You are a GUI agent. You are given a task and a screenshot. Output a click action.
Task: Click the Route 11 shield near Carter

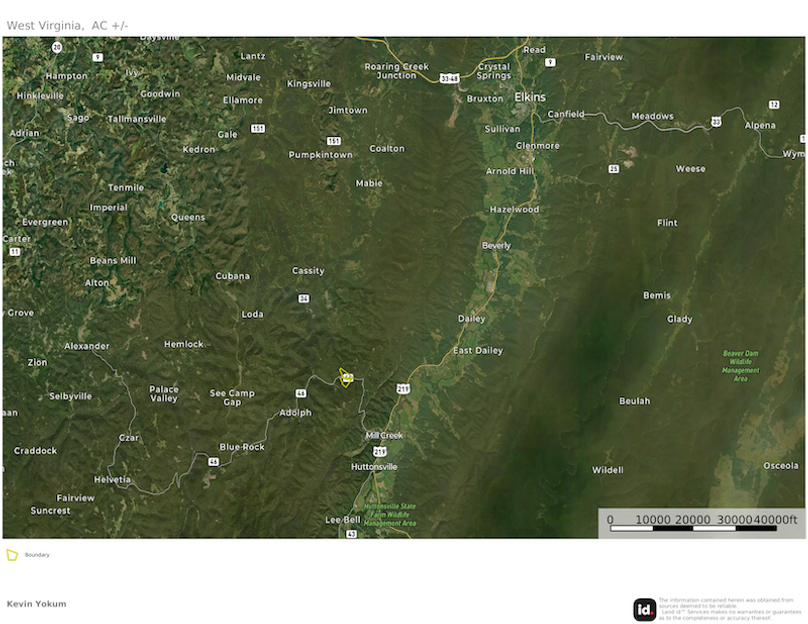click(15, 251)
